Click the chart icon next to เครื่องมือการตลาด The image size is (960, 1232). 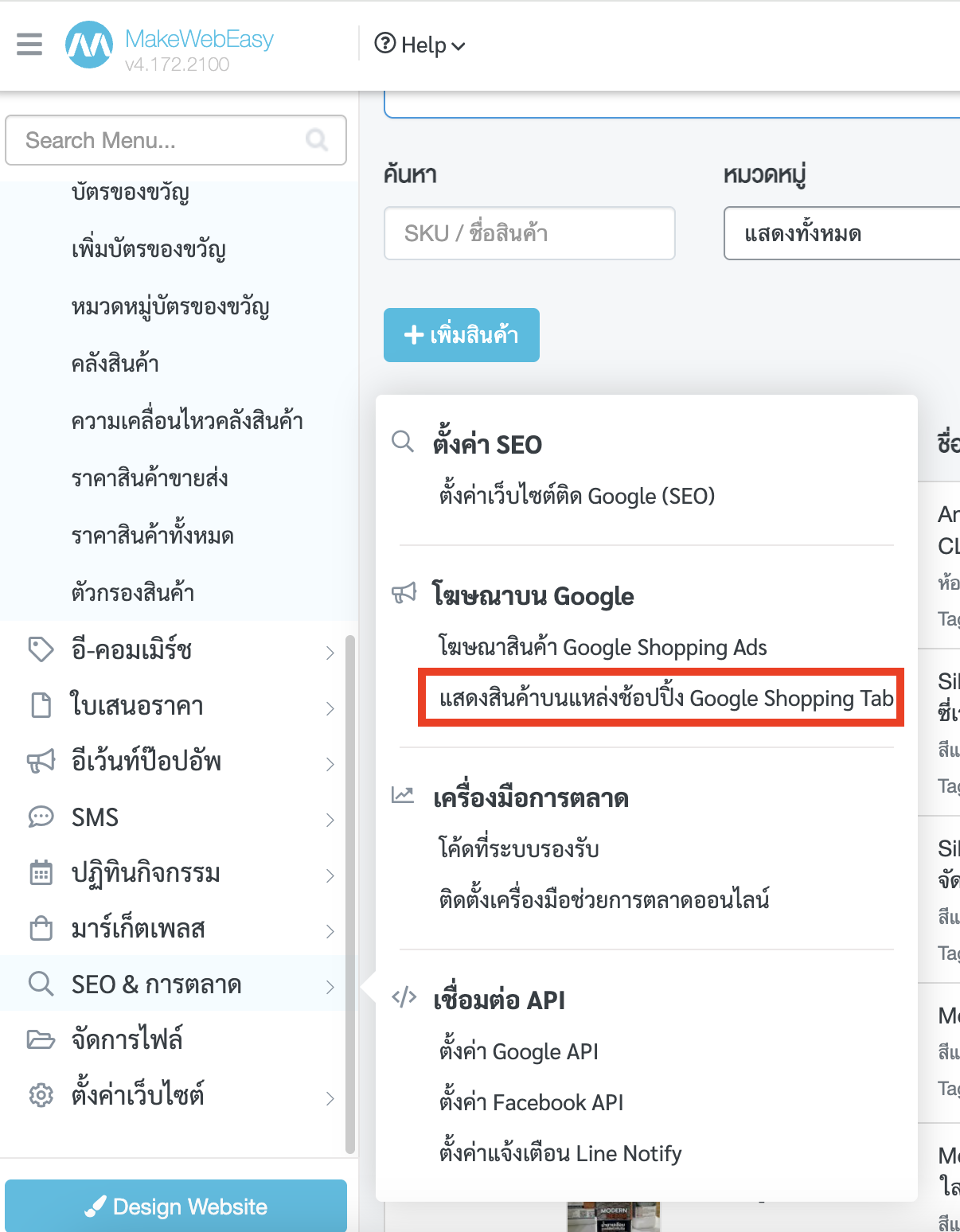[403, 794]
